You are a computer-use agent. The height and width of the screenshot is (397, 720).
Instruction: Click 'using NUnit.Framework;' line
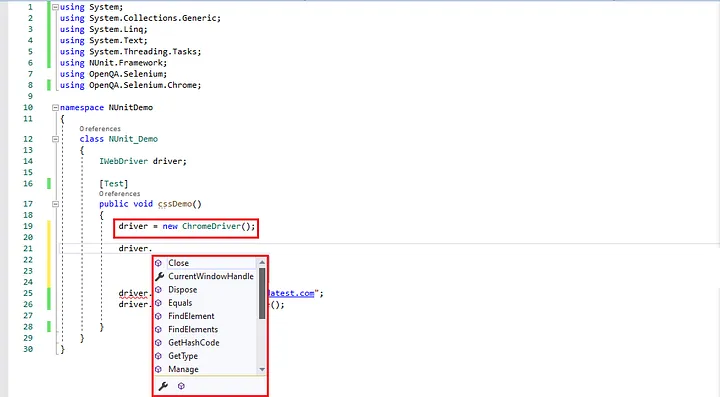[x=113, y=63]
